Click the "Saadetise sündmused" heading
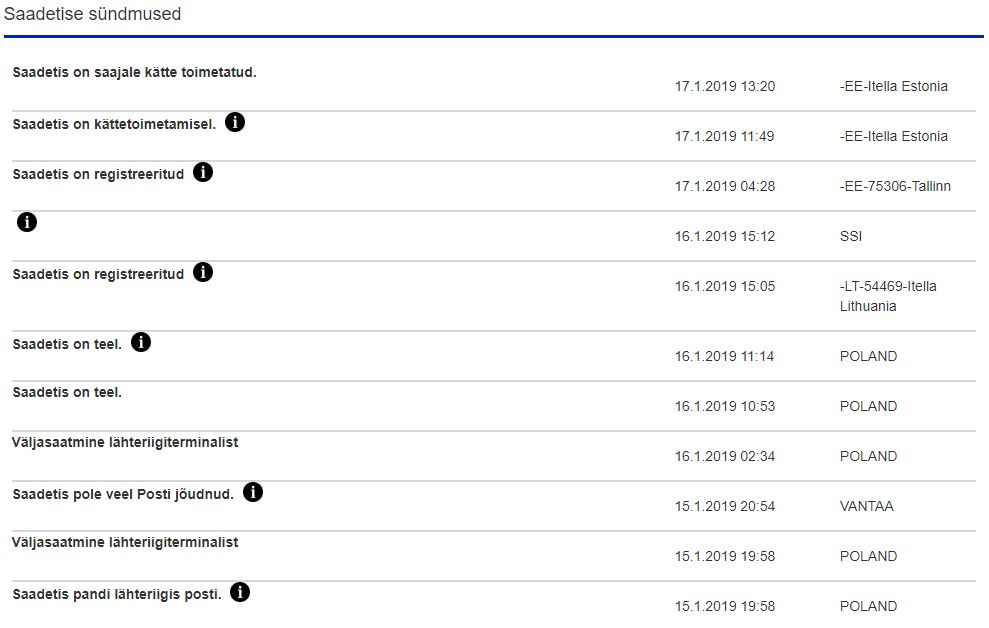The image size is (989, 628). [x=93, y=15]
